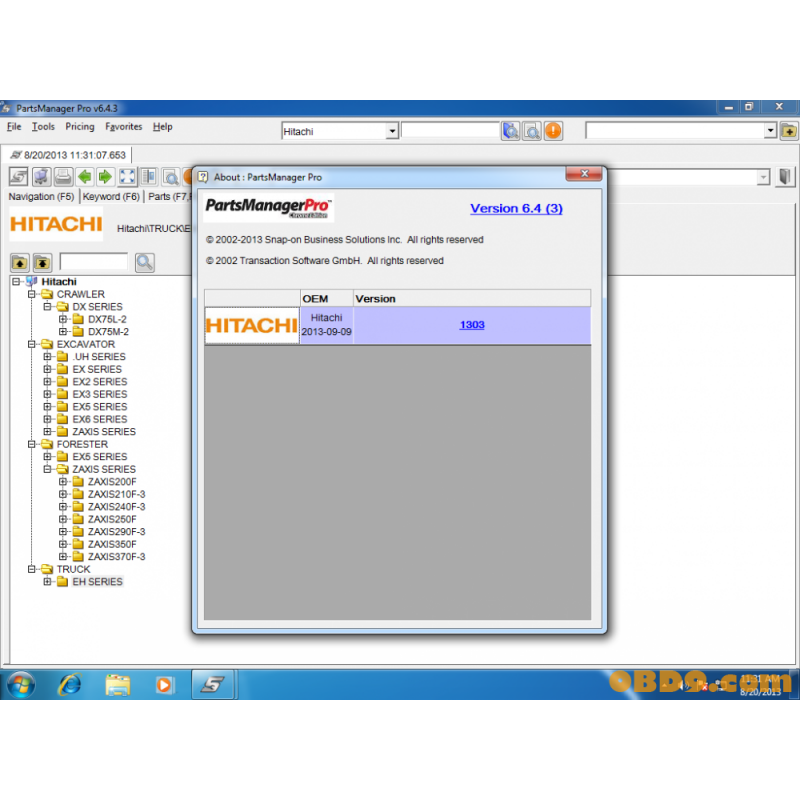Toggle the full-screen expand icon

pyautogui.click(x=127, y=177)
